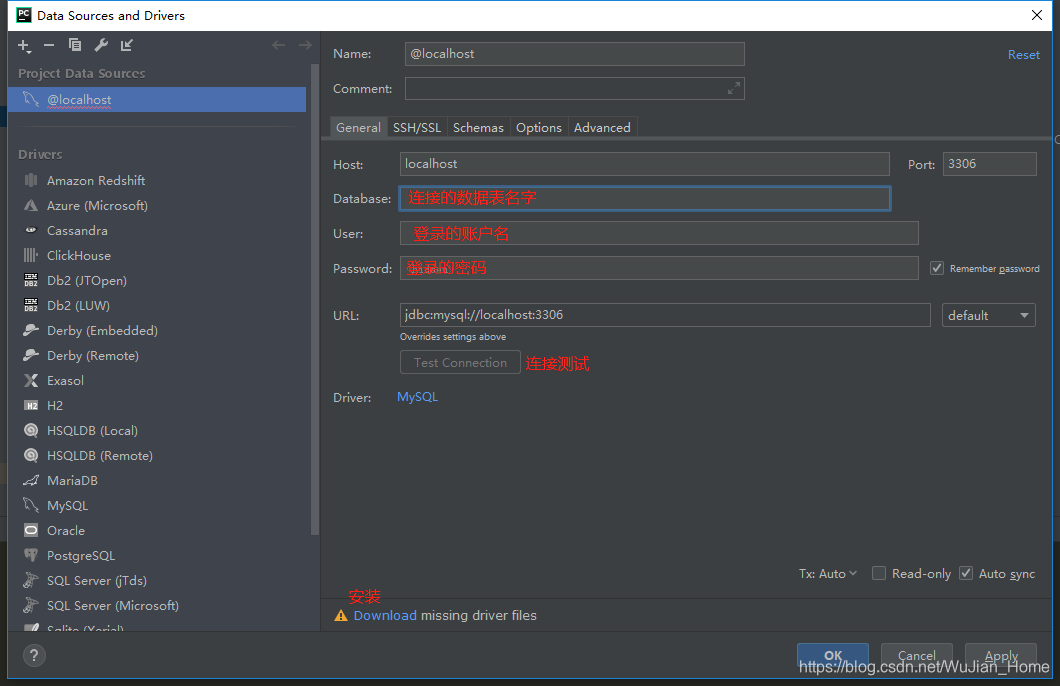Switch to the General tab
This screenshot has height=686, width=1060.
[x=358, y=128]
